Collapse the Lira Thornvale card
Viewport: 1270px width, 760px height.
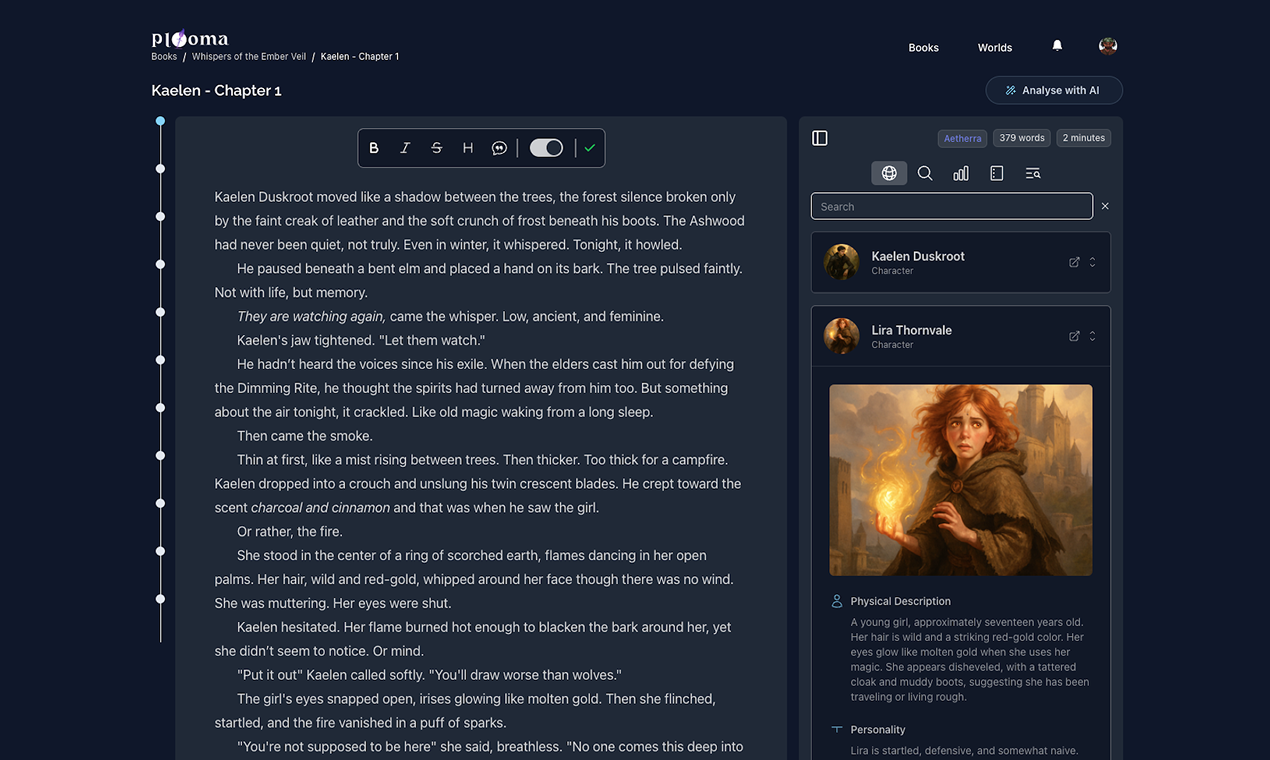coord(1092,336)
